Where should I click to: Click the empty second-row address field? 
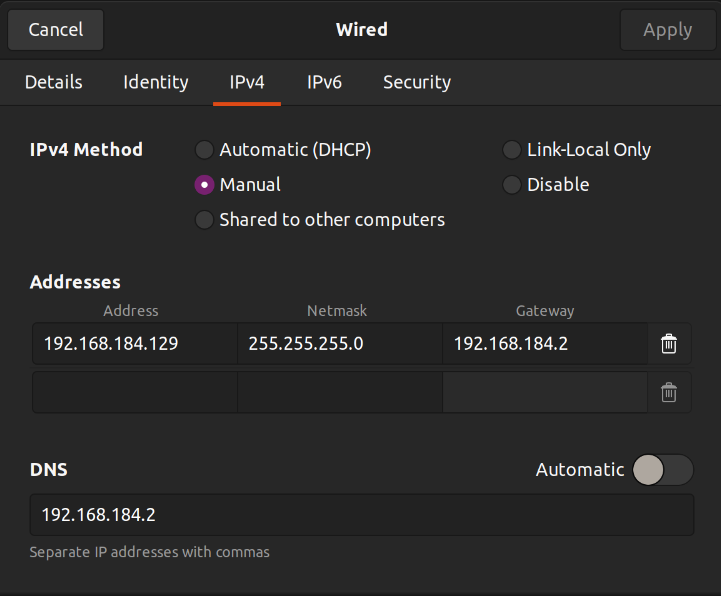click(135, 392)
